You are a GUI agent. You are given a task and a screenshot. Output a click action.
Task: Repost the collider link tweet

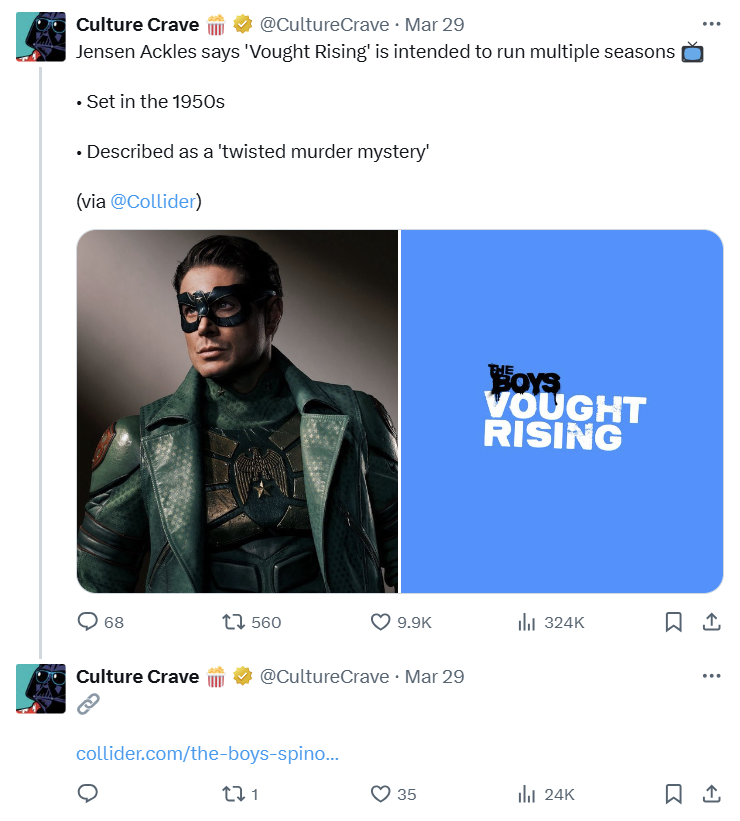point(233,794)
